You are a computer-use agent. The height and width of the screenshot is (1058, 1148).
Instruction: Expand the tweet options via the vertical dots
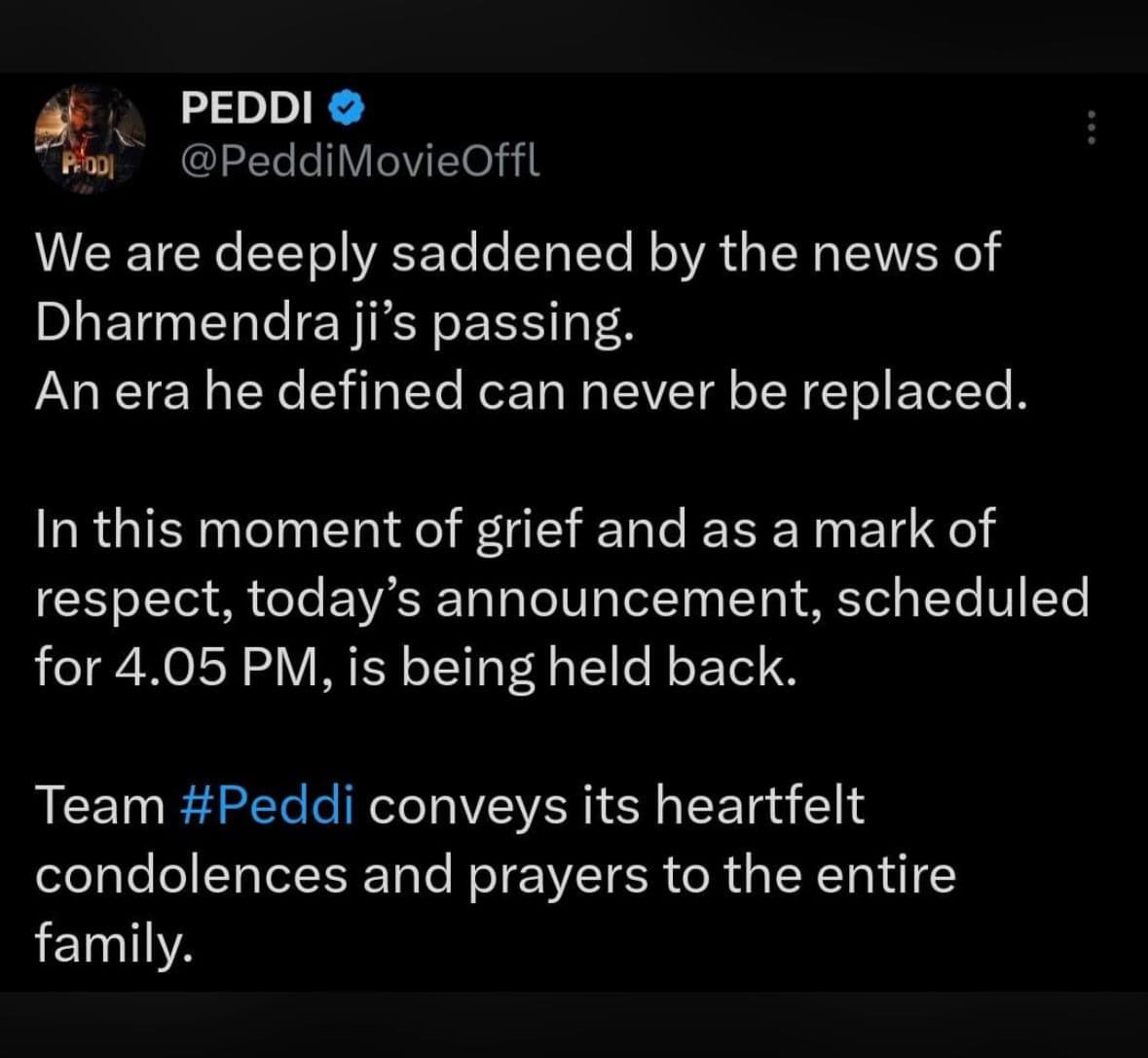1092,127
